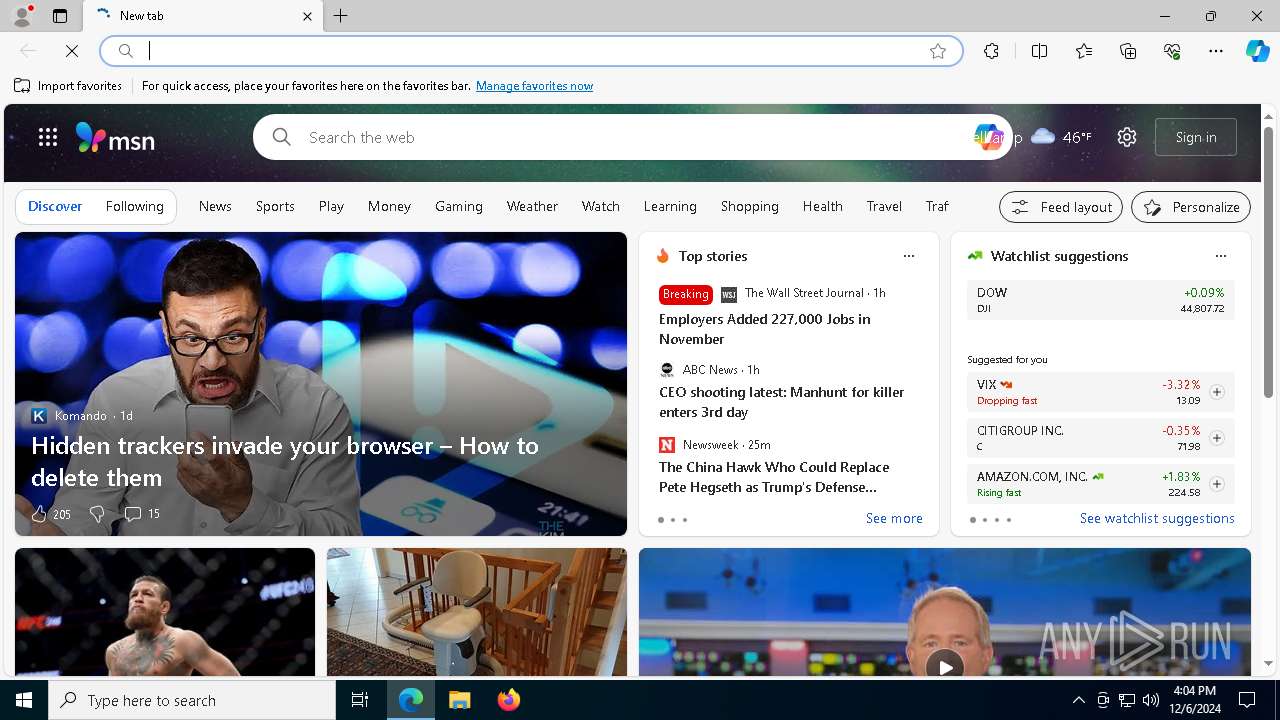Add this page to favorites star

pyautogui.click(x=938, y=51)
